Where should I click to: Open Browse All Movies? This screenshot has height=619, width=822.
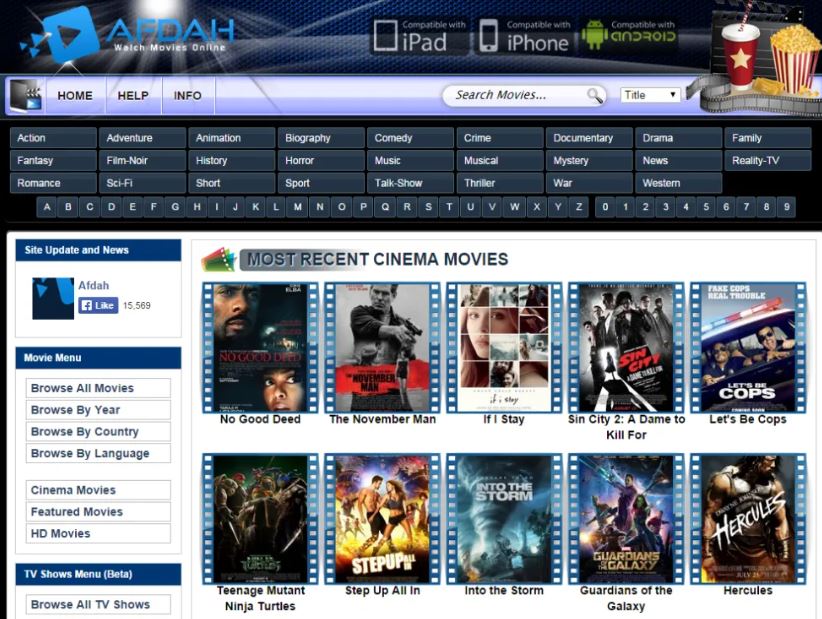coord(97,388)
